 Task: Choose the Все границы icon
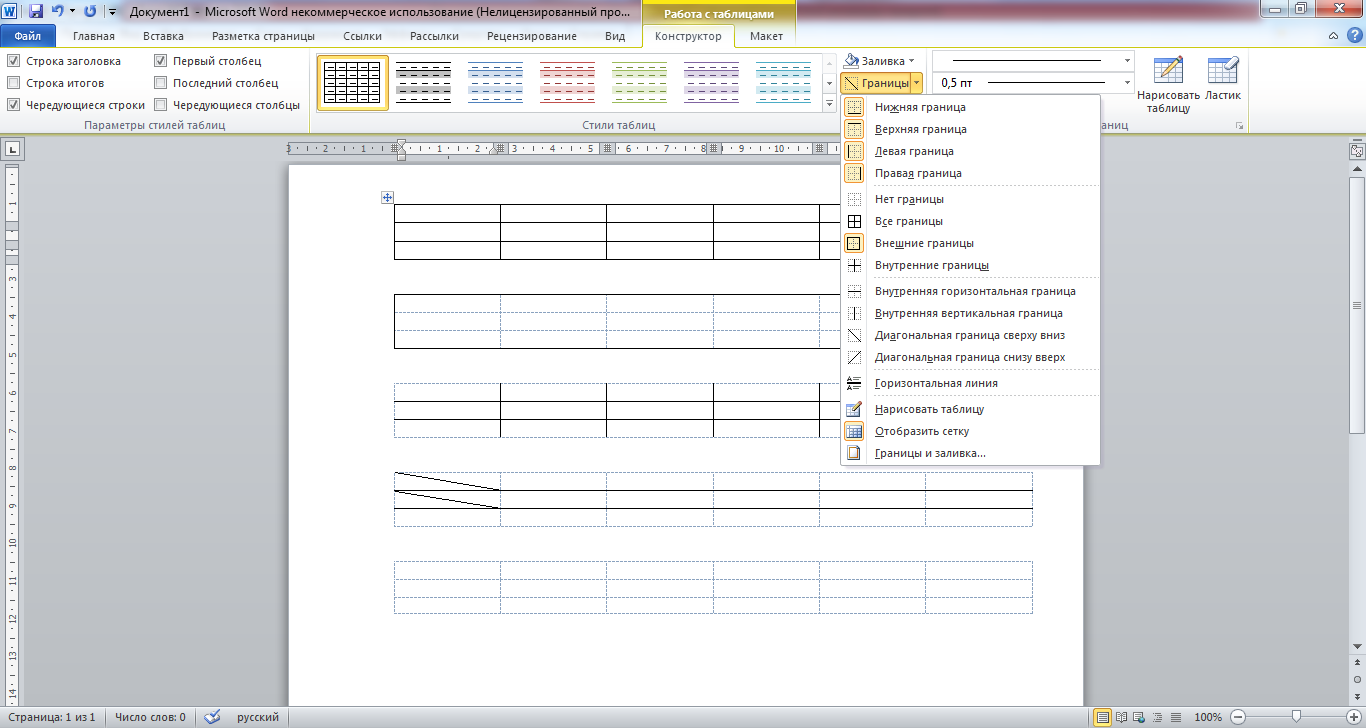point(854,221)
